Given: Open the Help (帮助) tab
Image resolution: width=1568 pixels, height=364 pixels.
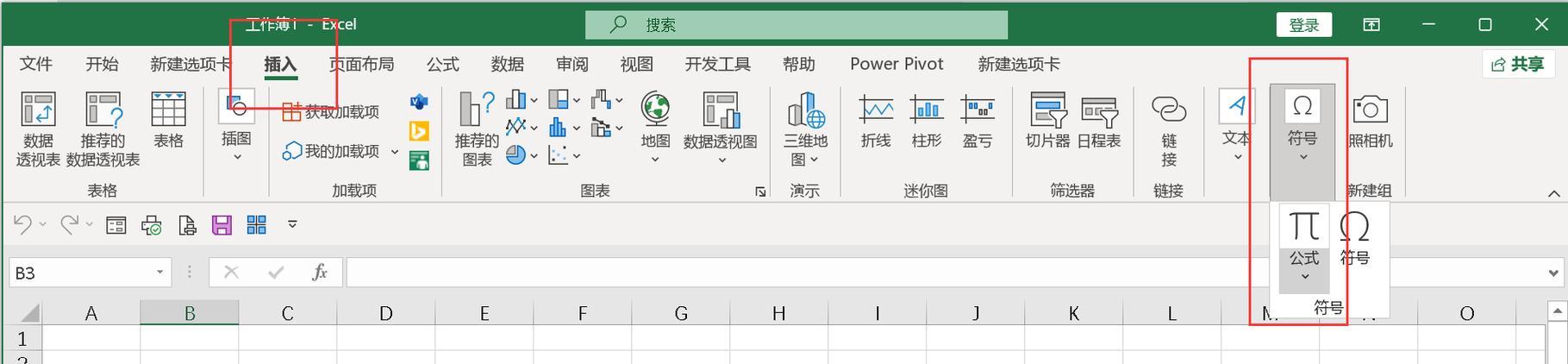Looking at the screenshot, I should [799, 65].
